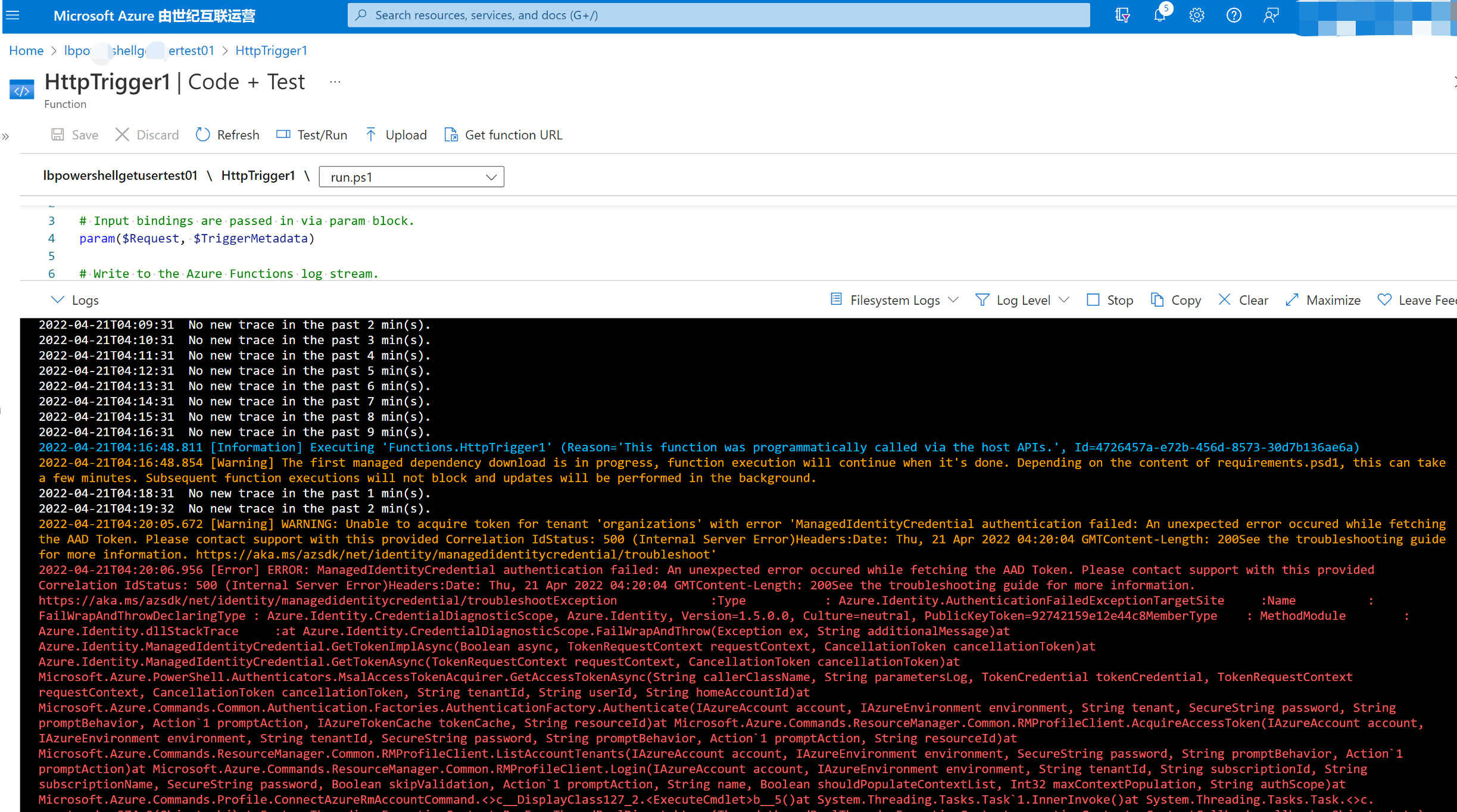The width and height of the screenshot is (1457, 812).
Task: Open the feedback icon in header
Action: (x=1271, y=15)
